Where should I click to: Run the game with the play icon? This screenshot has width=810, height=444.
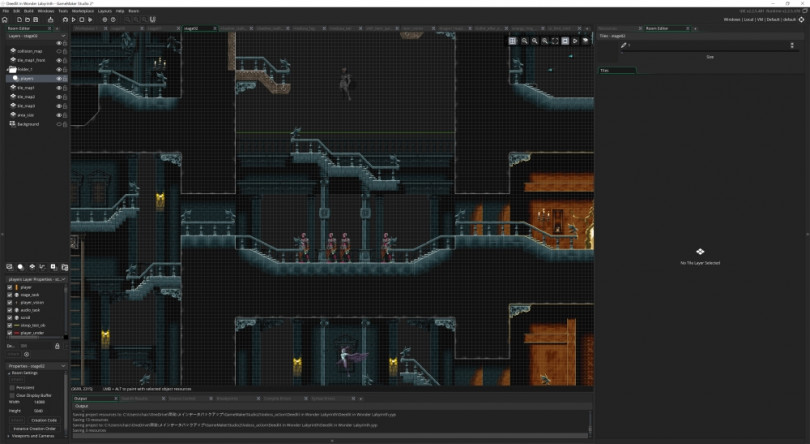73,20
